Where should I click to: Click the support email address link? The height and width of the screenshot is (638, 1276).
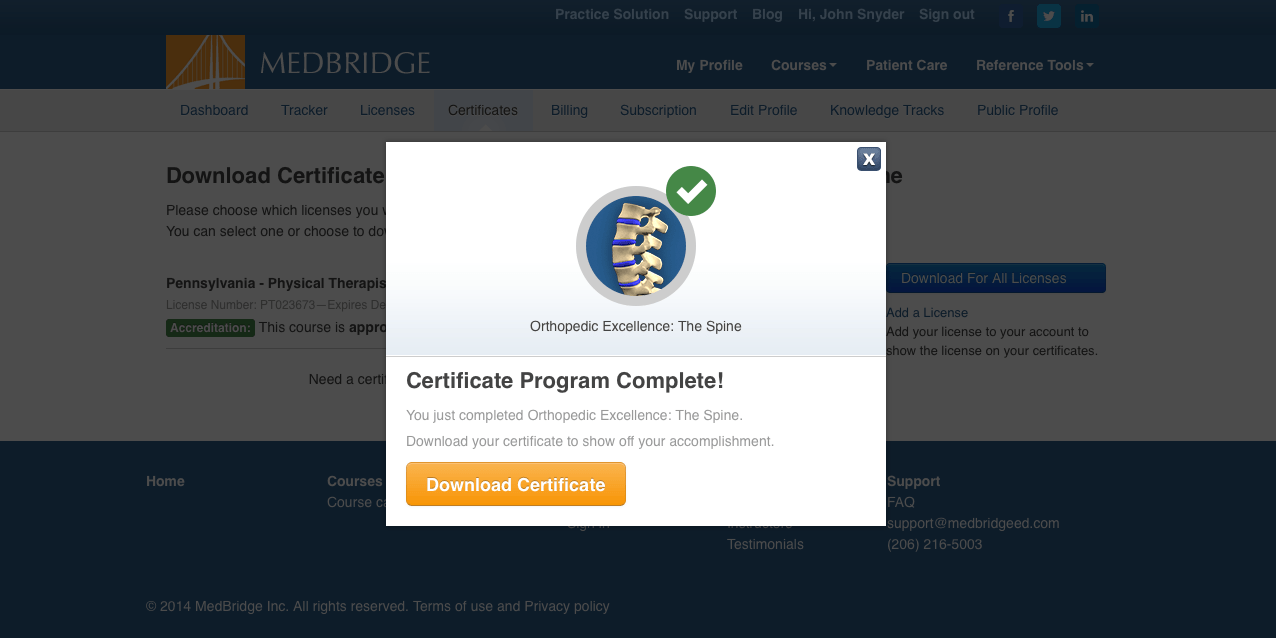[x=973, y=523]
